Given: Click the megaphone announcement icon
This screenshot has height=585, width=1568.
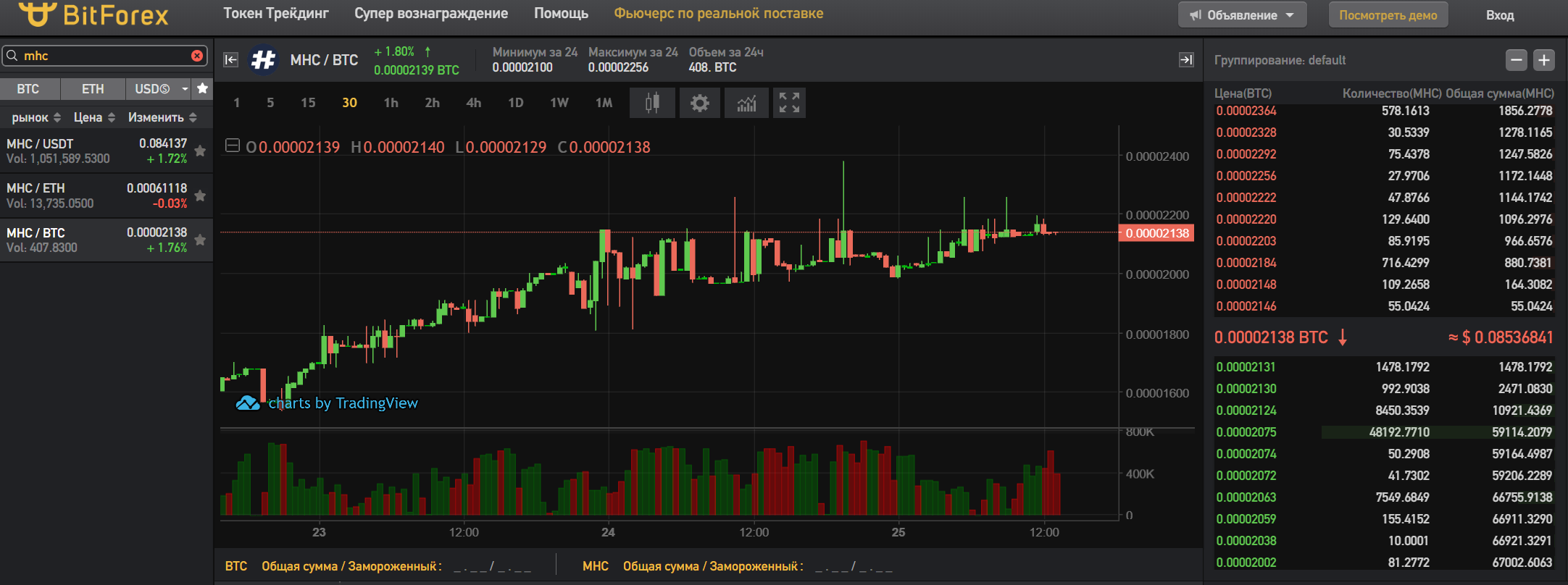Looking at the screenshot, I should click(1196, 15).
